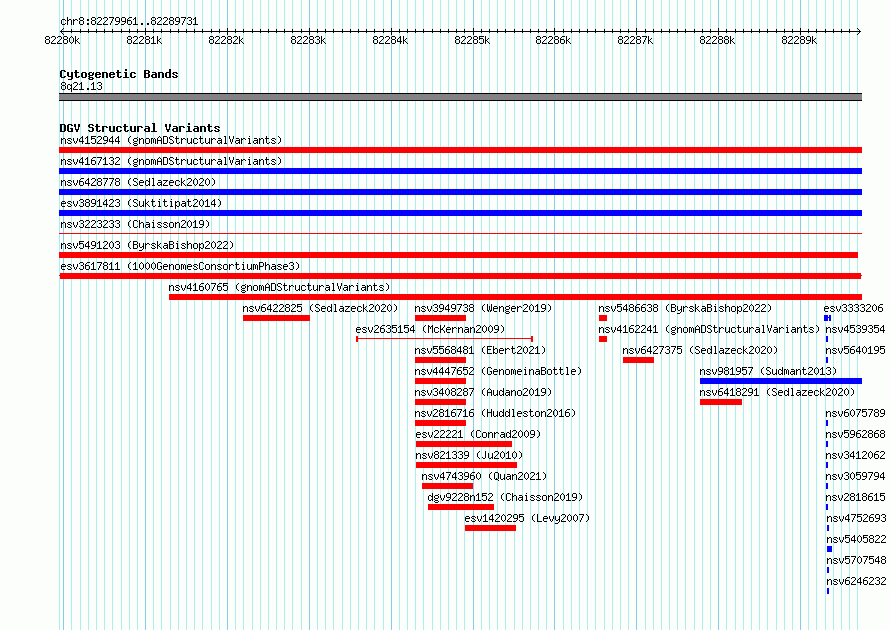Click esv22221 (Conrad2009) label
The height and width of the screenshot is (630, 890).
pyautogui.click(x=478, y=434)
